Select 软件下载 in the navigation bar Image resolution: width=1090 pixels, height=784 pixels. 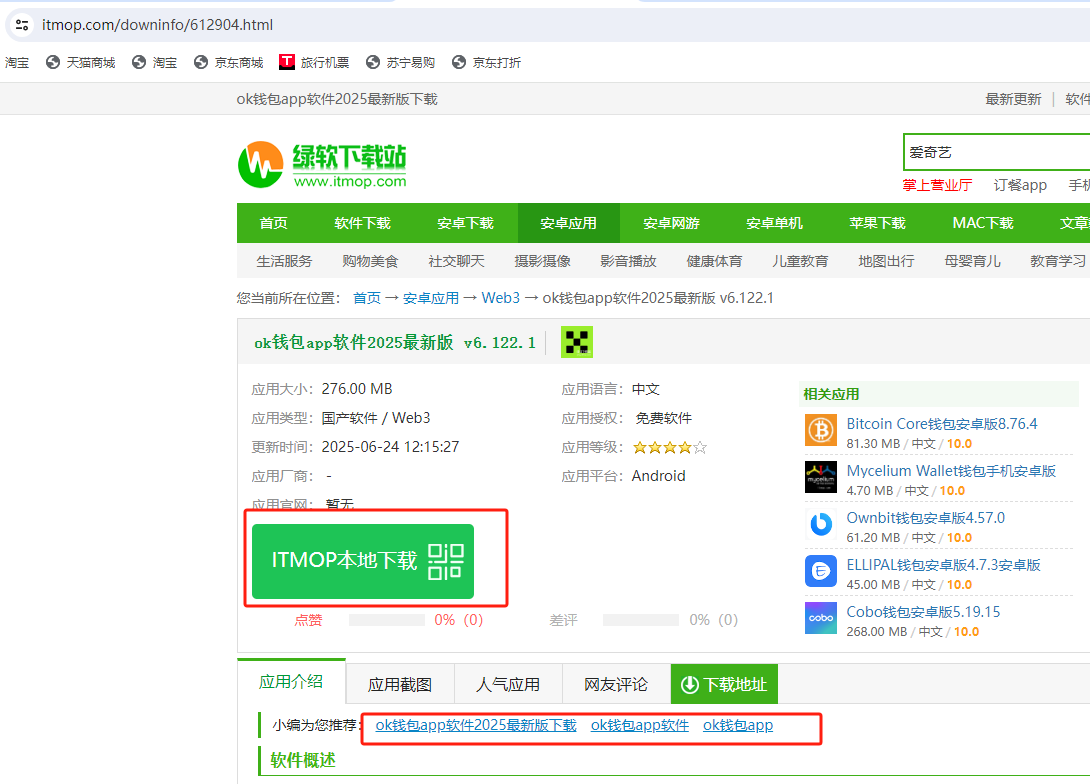[362, 223]
